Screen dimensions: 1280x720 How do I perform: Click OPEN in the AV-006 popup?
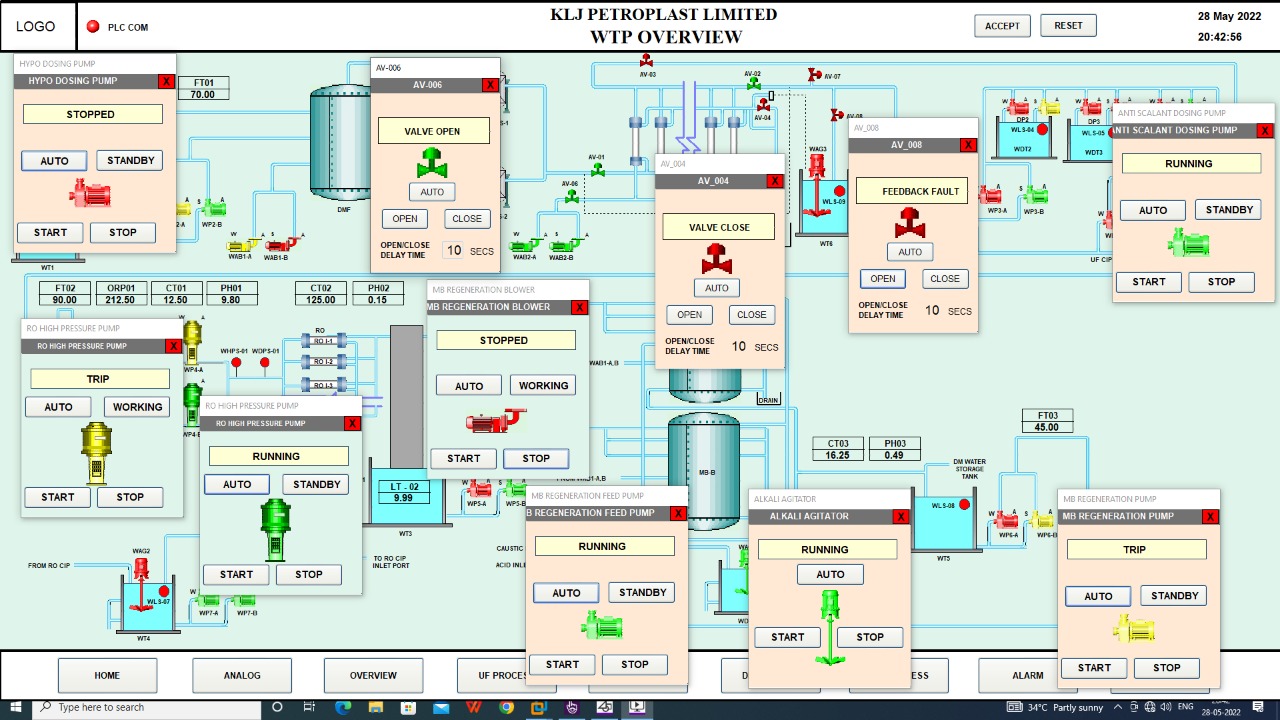tap(405, 219)
